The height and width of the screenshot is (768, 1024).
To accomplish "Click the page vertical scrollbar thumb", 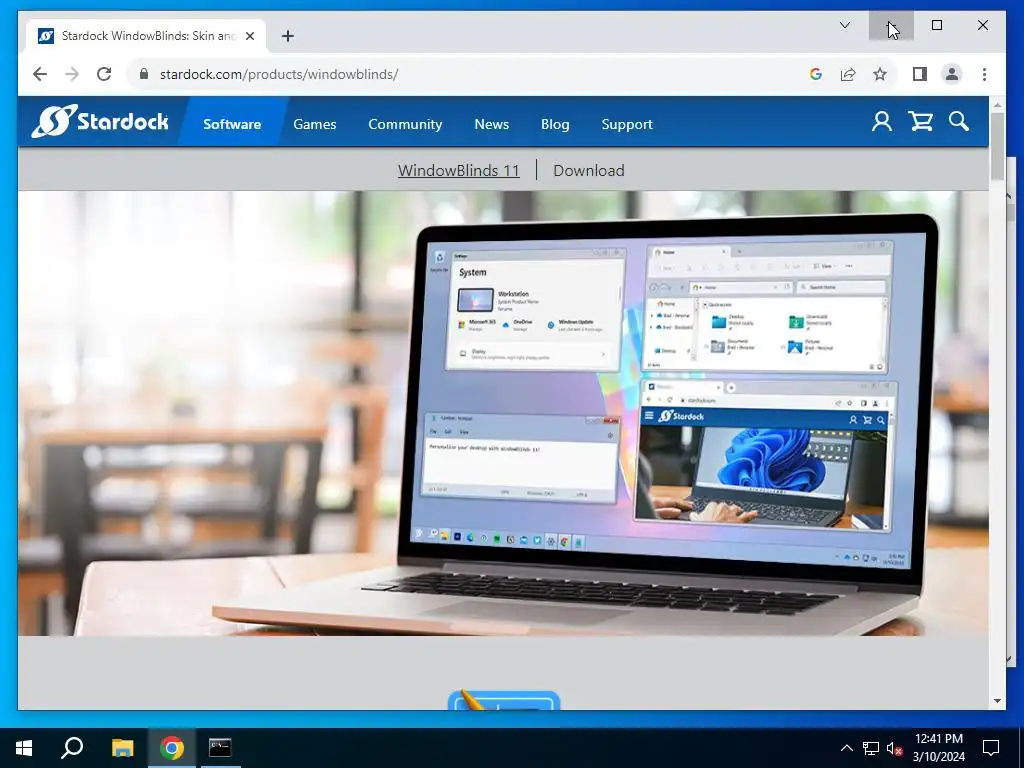I will click(x=997, y=146).
